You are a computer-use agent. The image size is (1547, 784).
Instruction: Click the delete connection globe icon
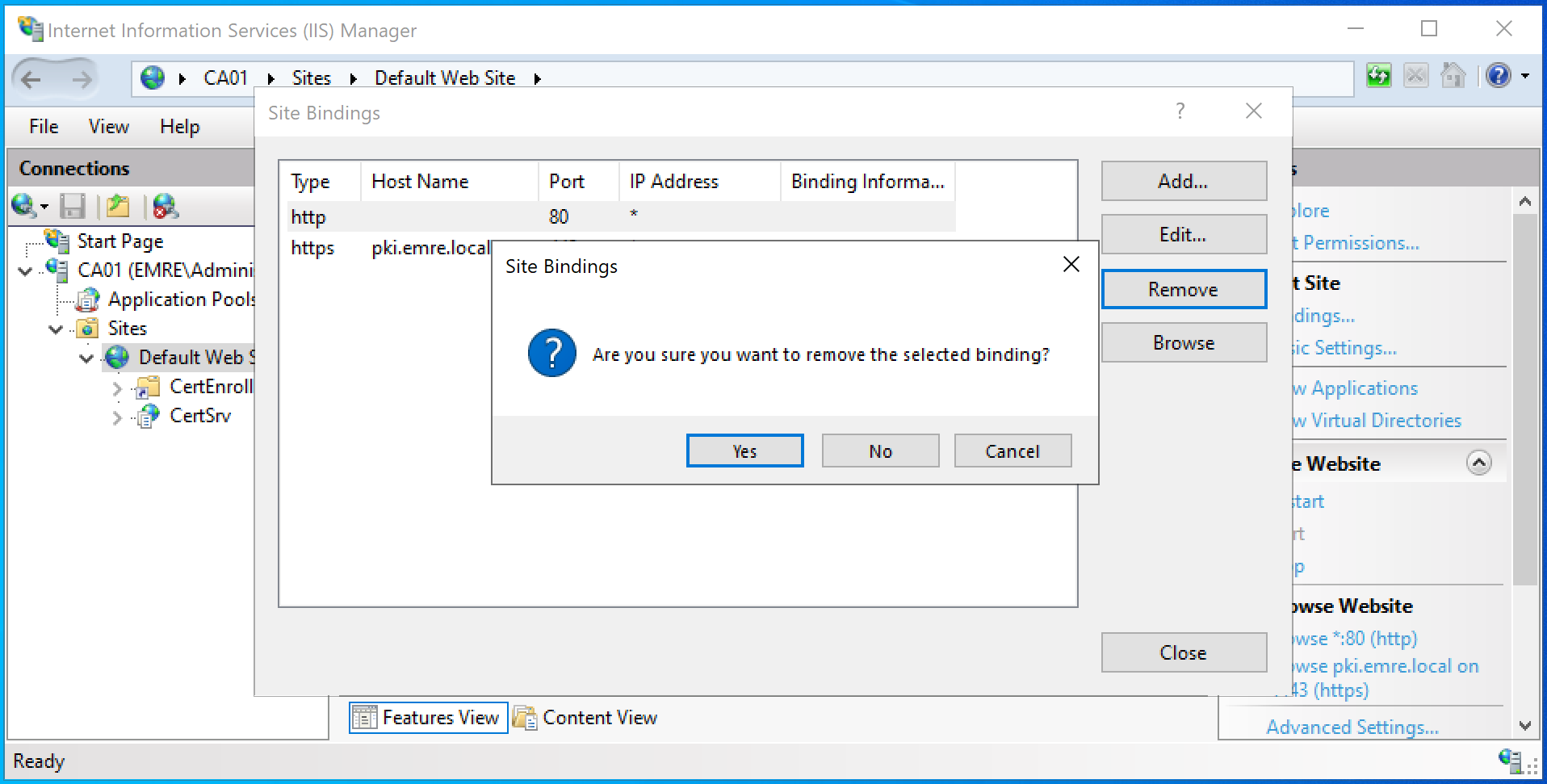point(165,207)
